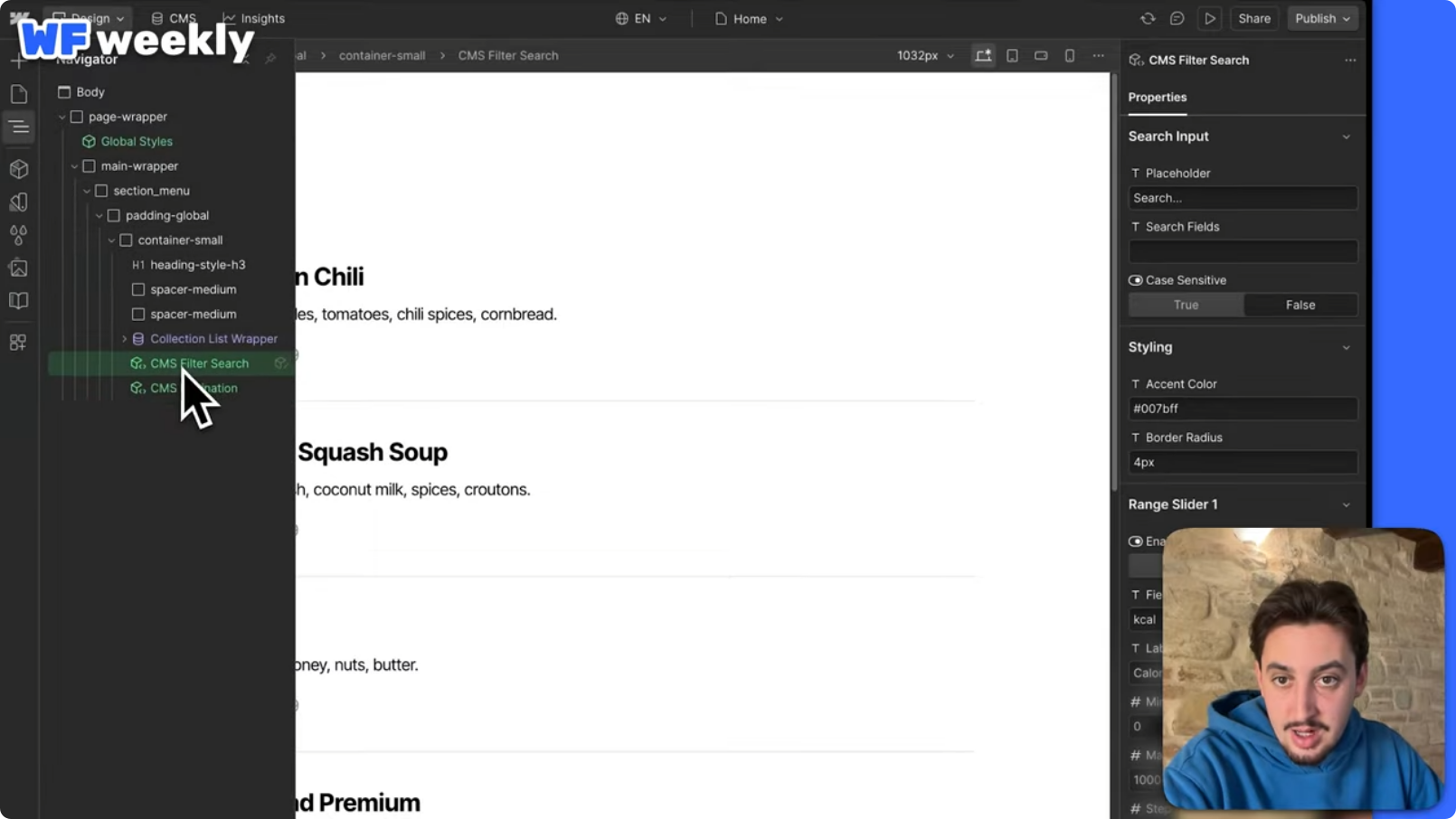Collapse the Search Input section

pyautogui.click(x=1346, y=136)
